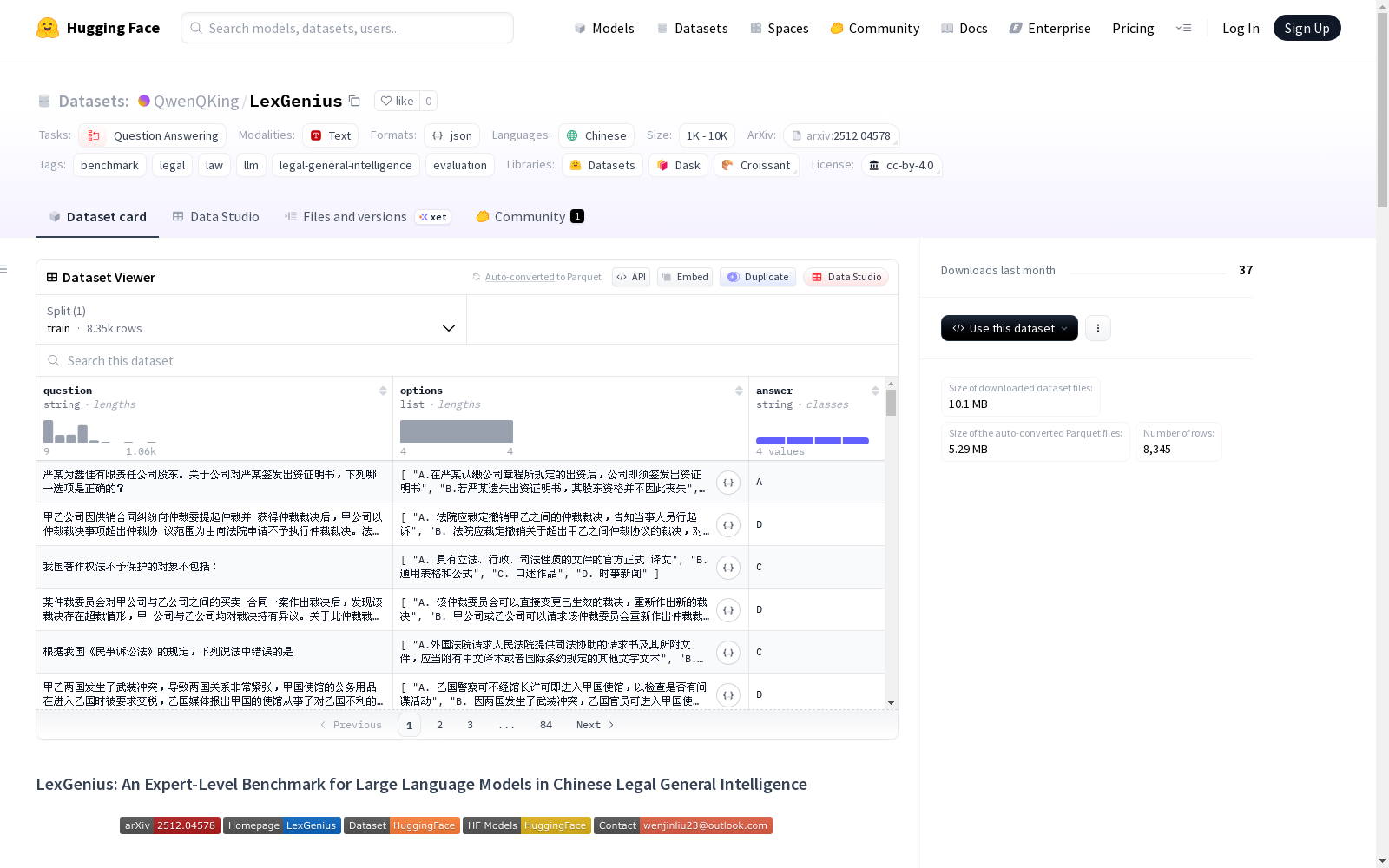The height and width of the screenshot is (868, 1389).
Task: Sort by the question column
Action: tap(383, 391)
